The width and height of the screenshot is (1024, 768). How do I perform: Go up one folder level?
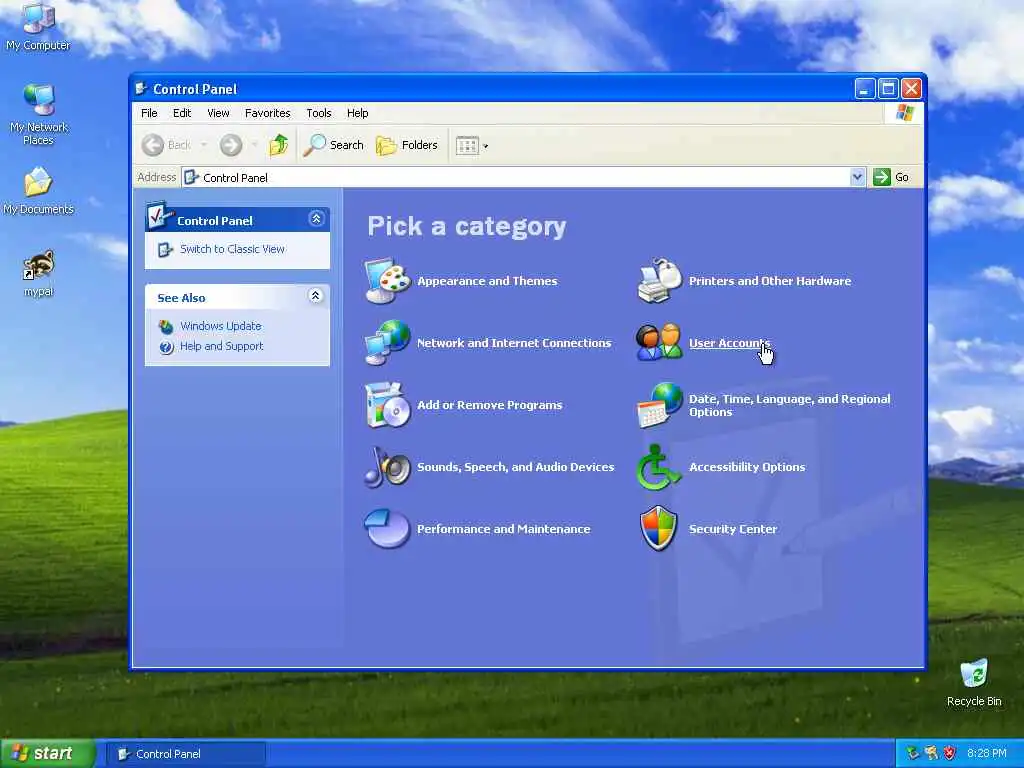tap(279, 145)
